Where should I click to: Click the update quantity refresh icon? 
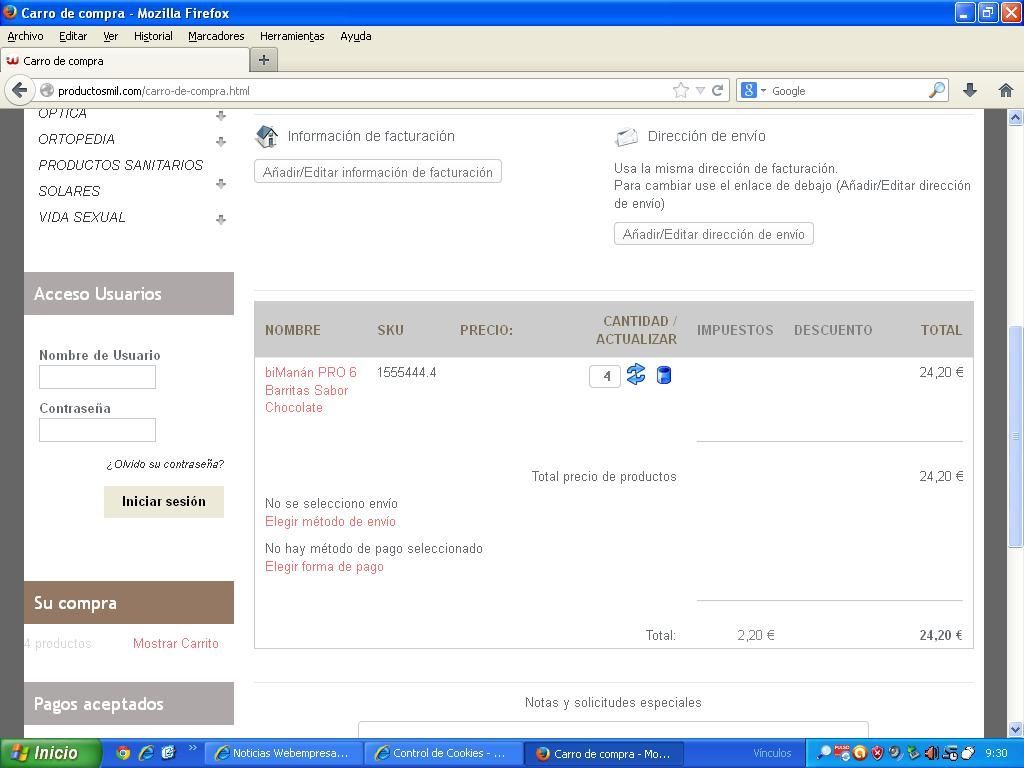(635, 374)
